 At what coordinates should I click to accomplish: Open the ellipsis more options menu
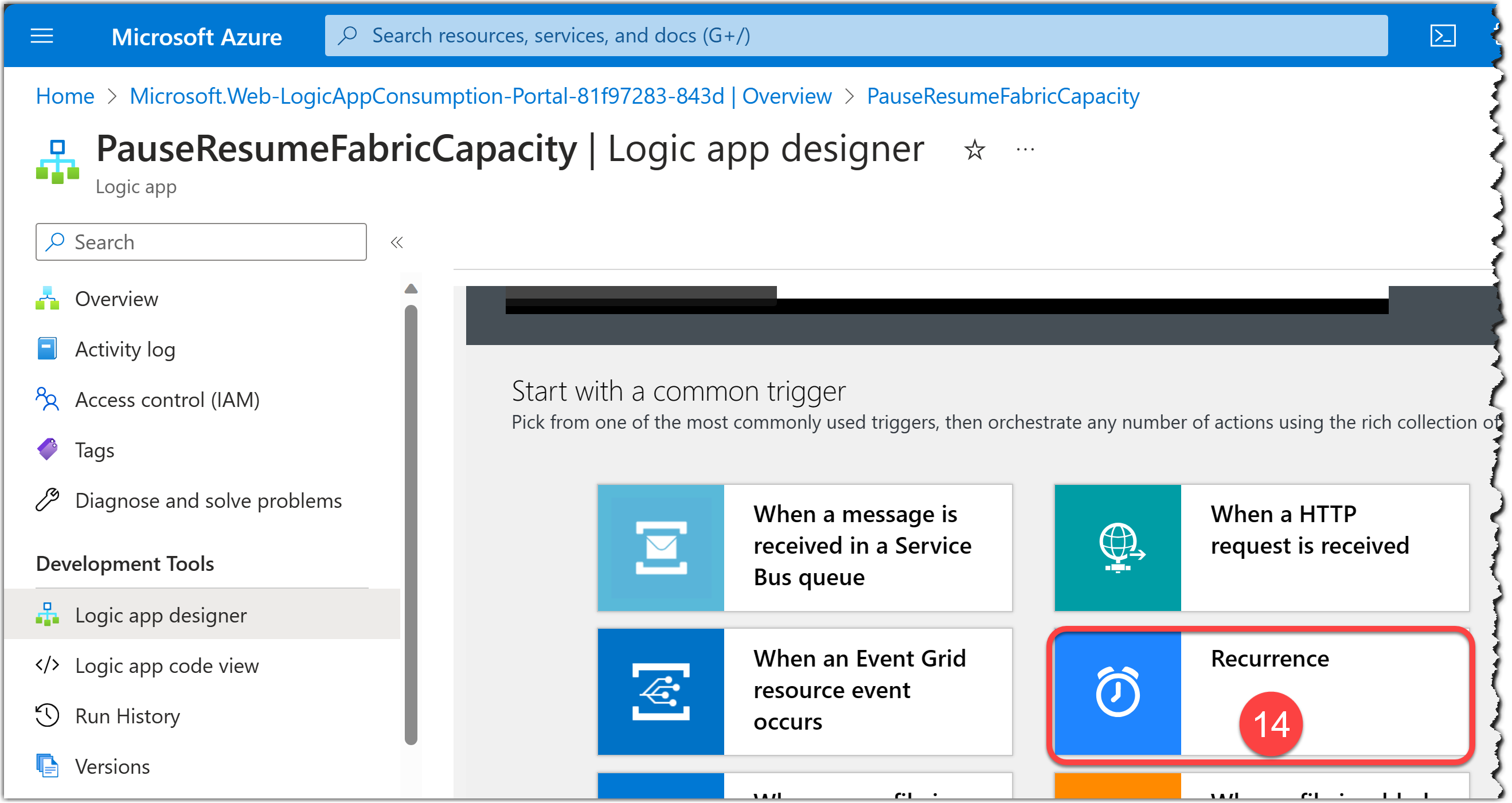click(1025, 150)
